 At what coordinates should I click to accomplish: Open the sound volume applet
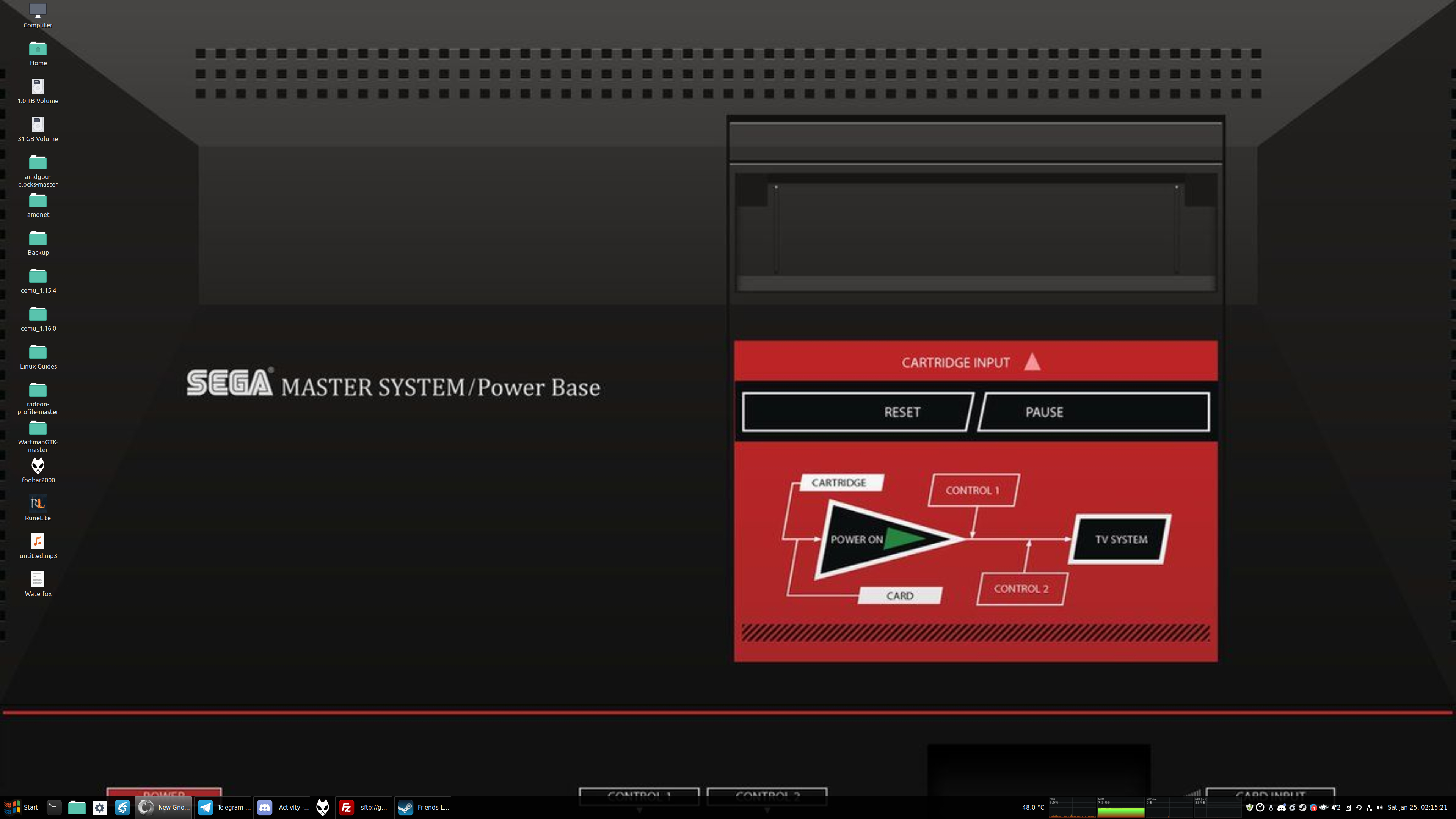tap(1380, 807)
